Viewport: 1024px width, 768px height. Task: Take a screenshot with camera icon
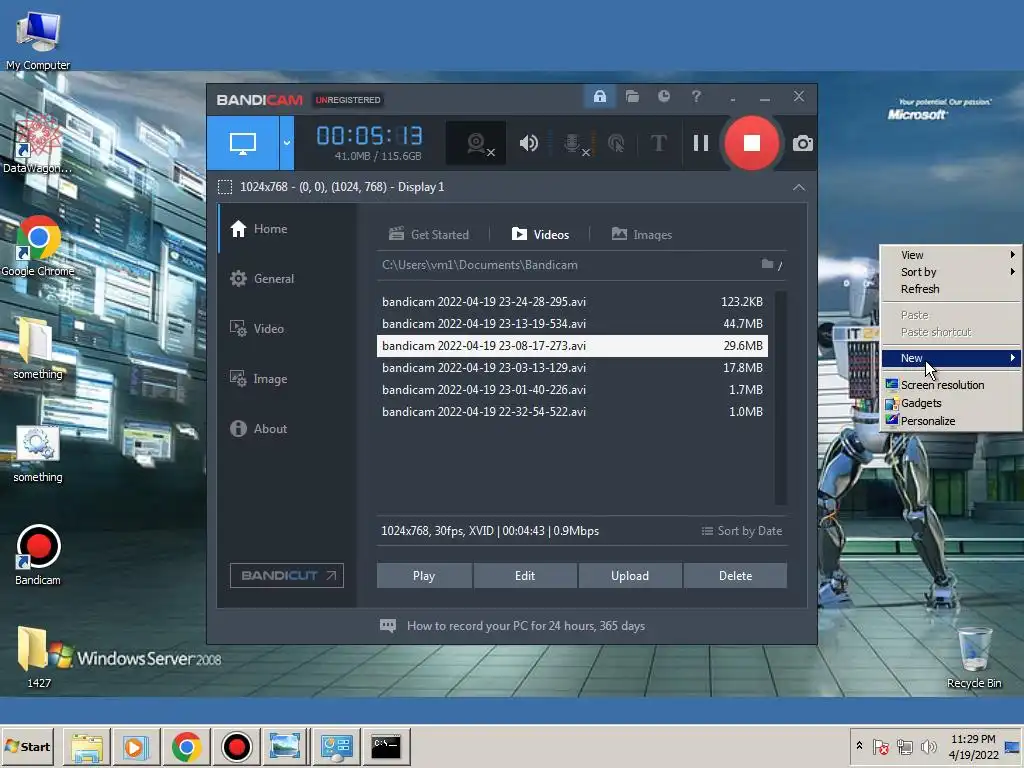[x=803, y=143]
